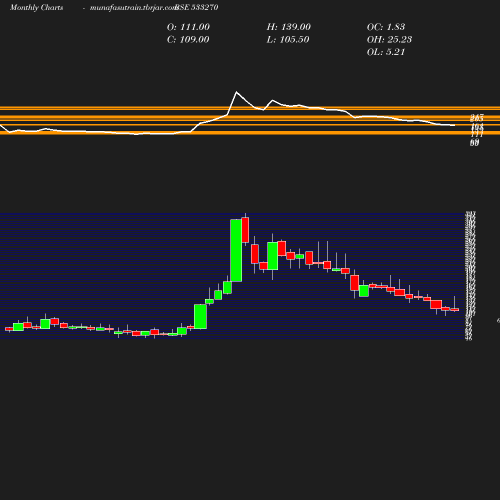Click the 'BSE 533270' symbol label

point(197,7)
